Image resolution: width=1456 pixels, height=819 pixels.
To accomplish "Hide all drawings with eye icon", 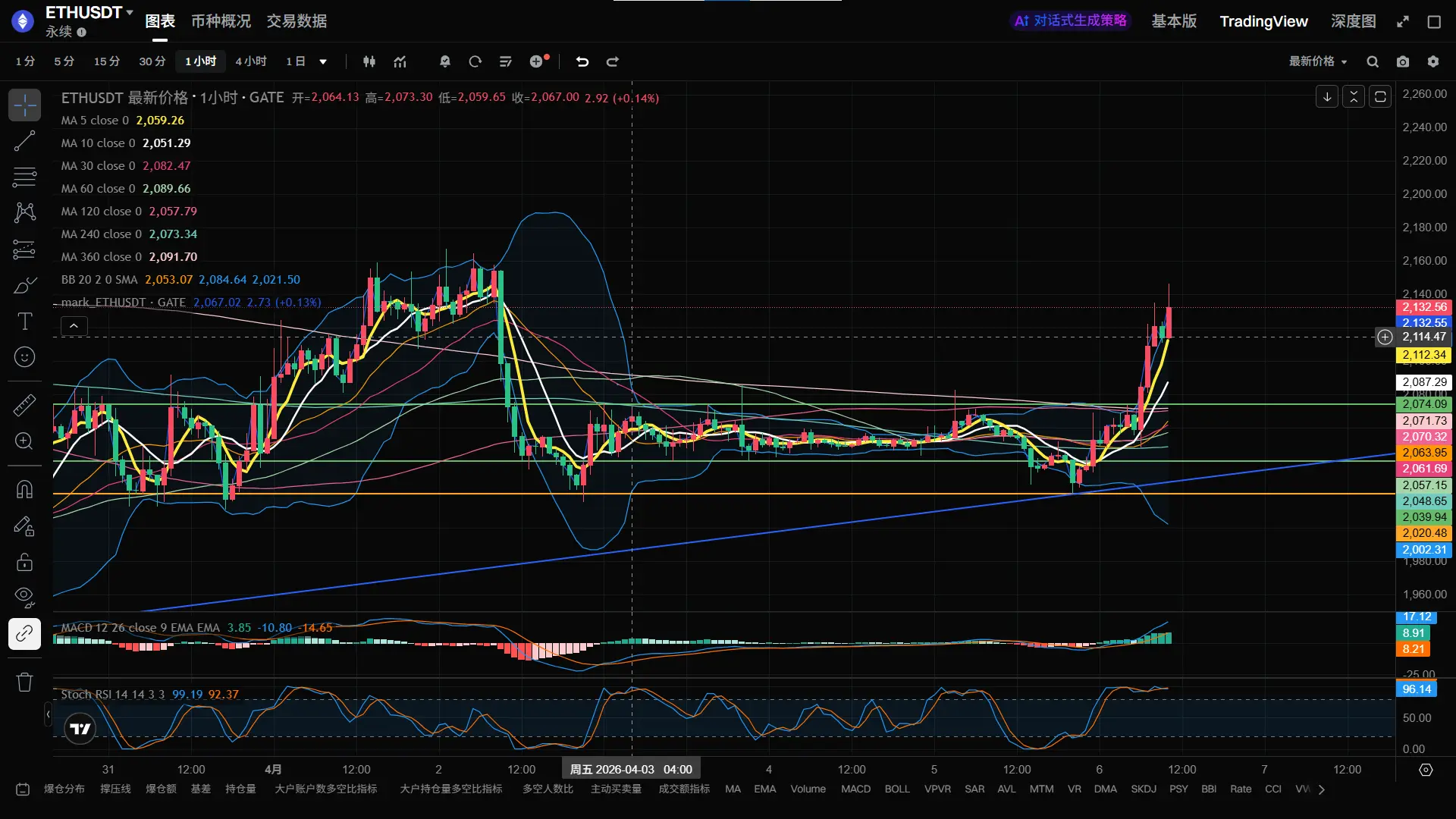I will tap(24, 597).
